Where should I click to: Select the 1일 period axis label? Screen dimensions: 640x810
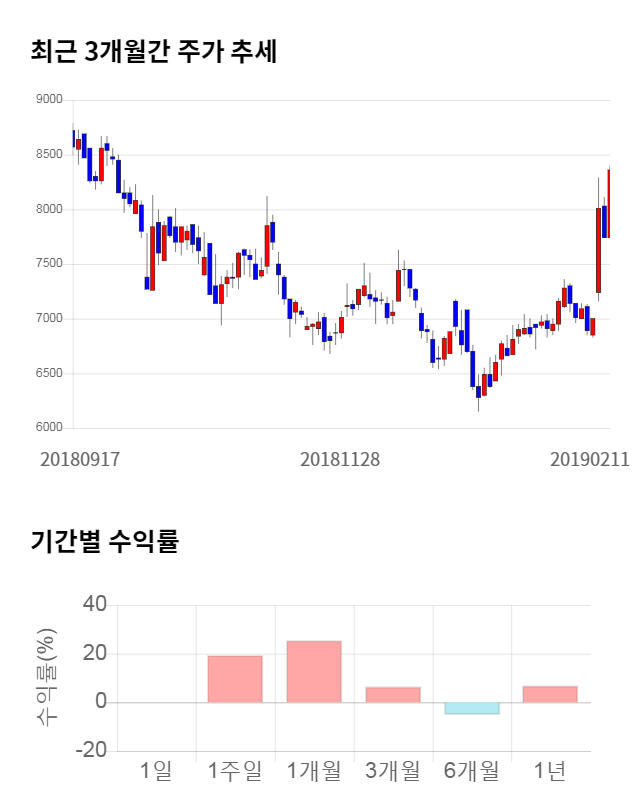[156, 771]
